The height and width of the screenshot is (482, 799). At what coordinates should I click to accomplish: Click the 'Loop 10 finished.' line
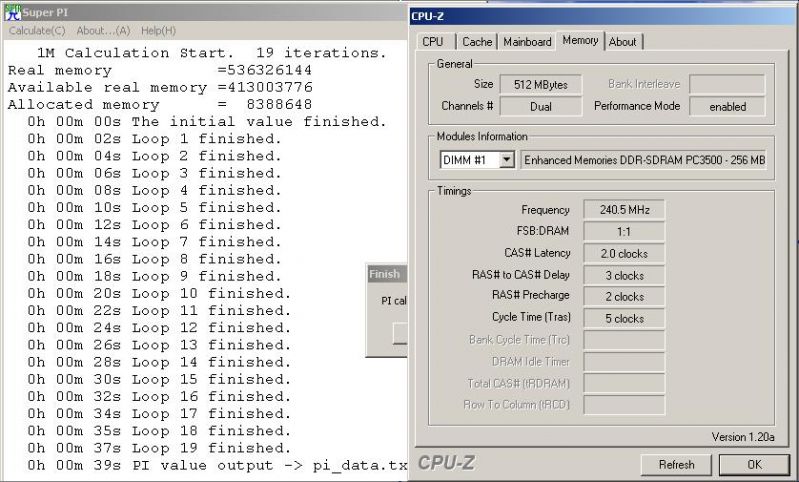pyautogui.click(x=159, y=294)
